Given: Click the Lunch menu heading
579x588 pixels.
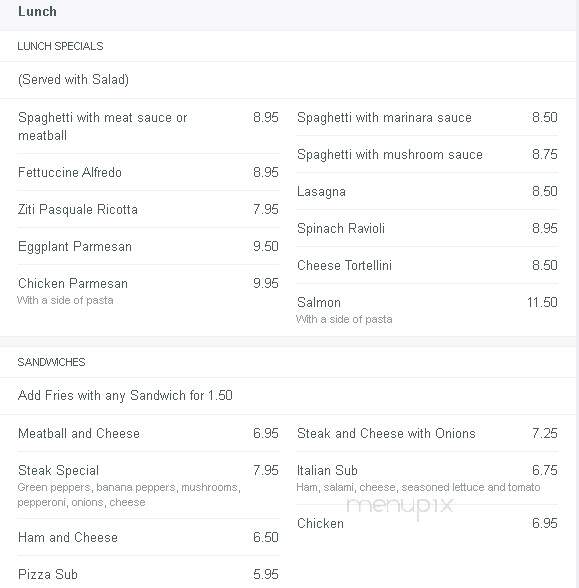Looking at the screenshot, I should (37, 12).
